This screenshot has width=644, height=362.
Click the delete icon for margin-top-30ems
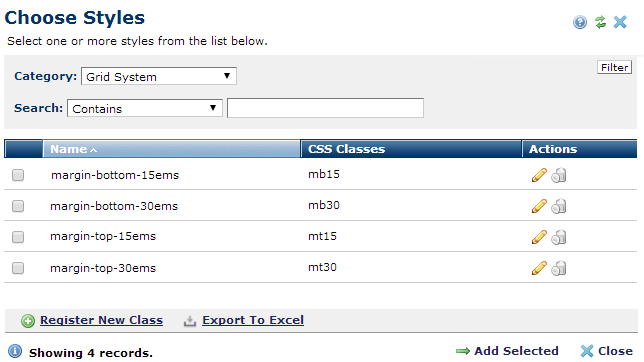point(559,268)
